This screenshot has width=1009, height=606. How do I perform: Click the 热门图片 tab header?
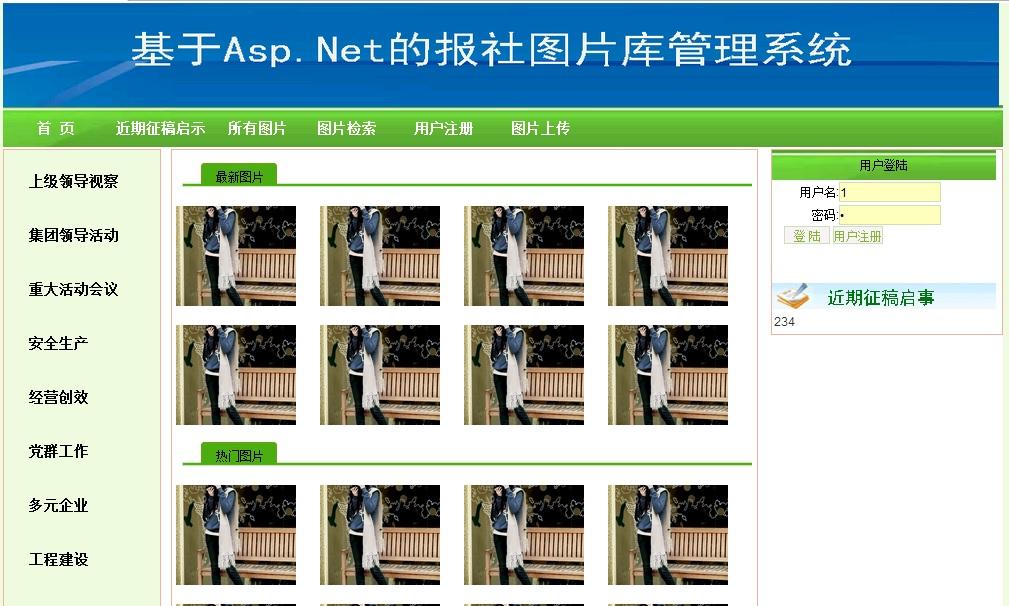click(239, 454)
